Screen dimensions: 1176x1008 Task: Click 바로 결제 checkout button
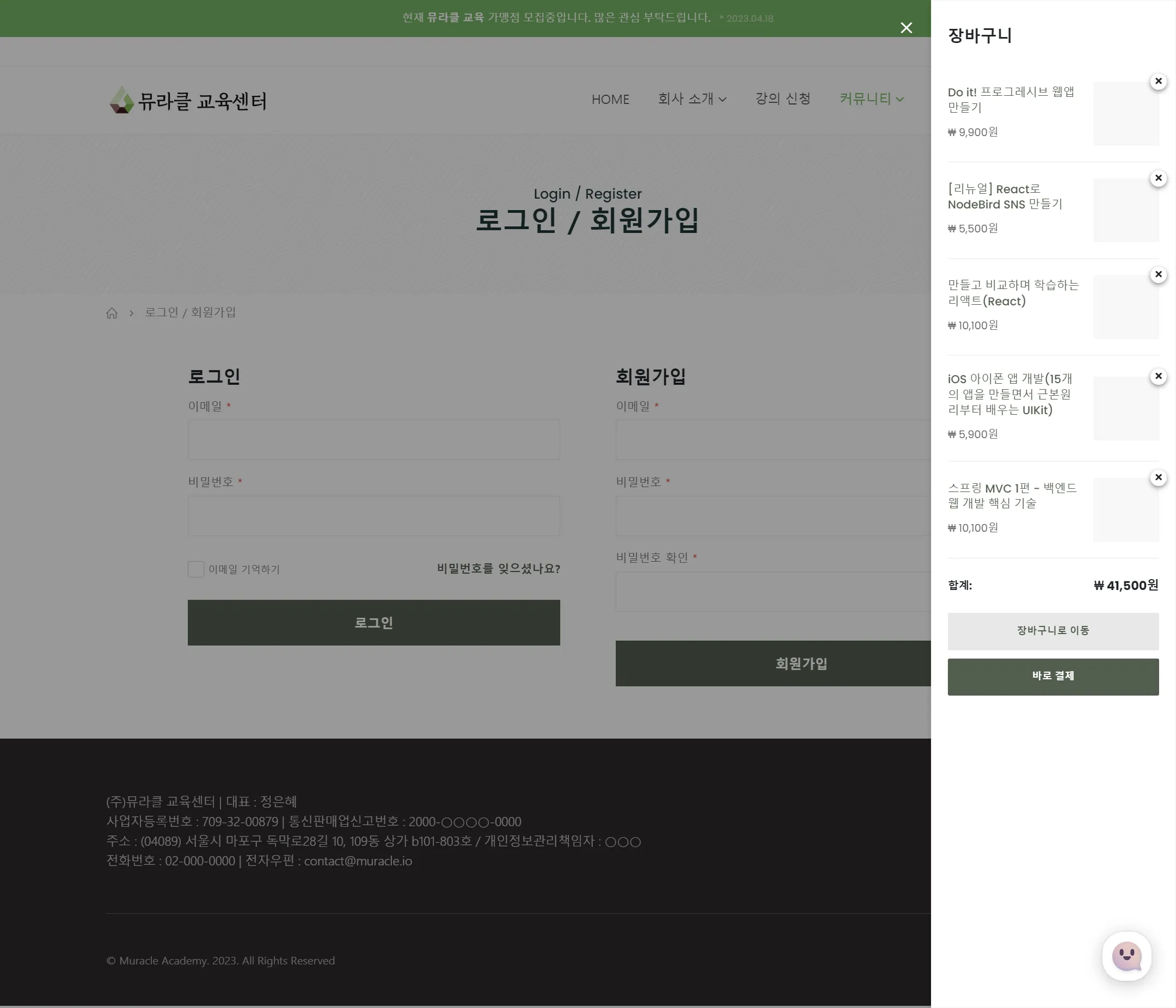coord(1053,676)
